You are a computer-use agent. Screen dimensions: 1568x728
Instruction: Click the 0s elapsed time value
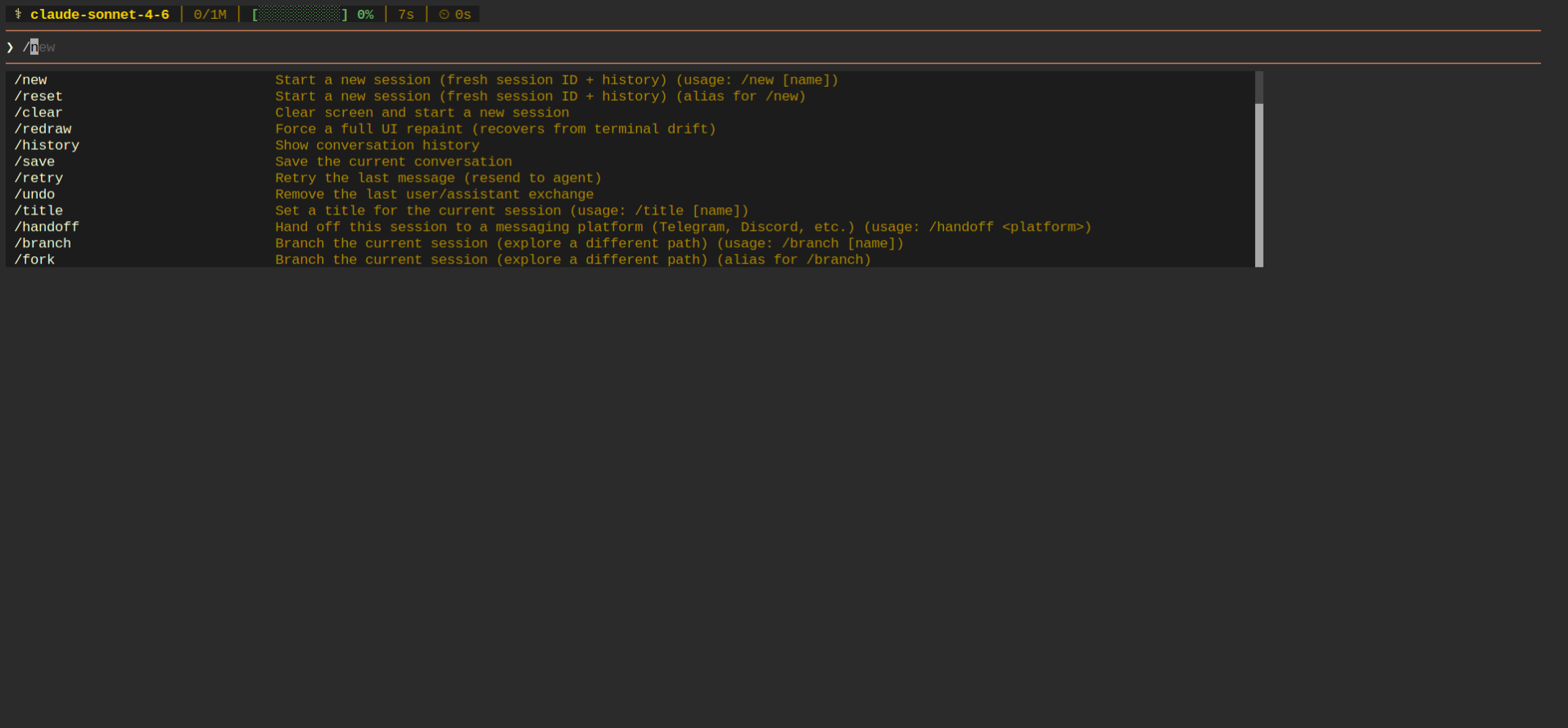463,15
